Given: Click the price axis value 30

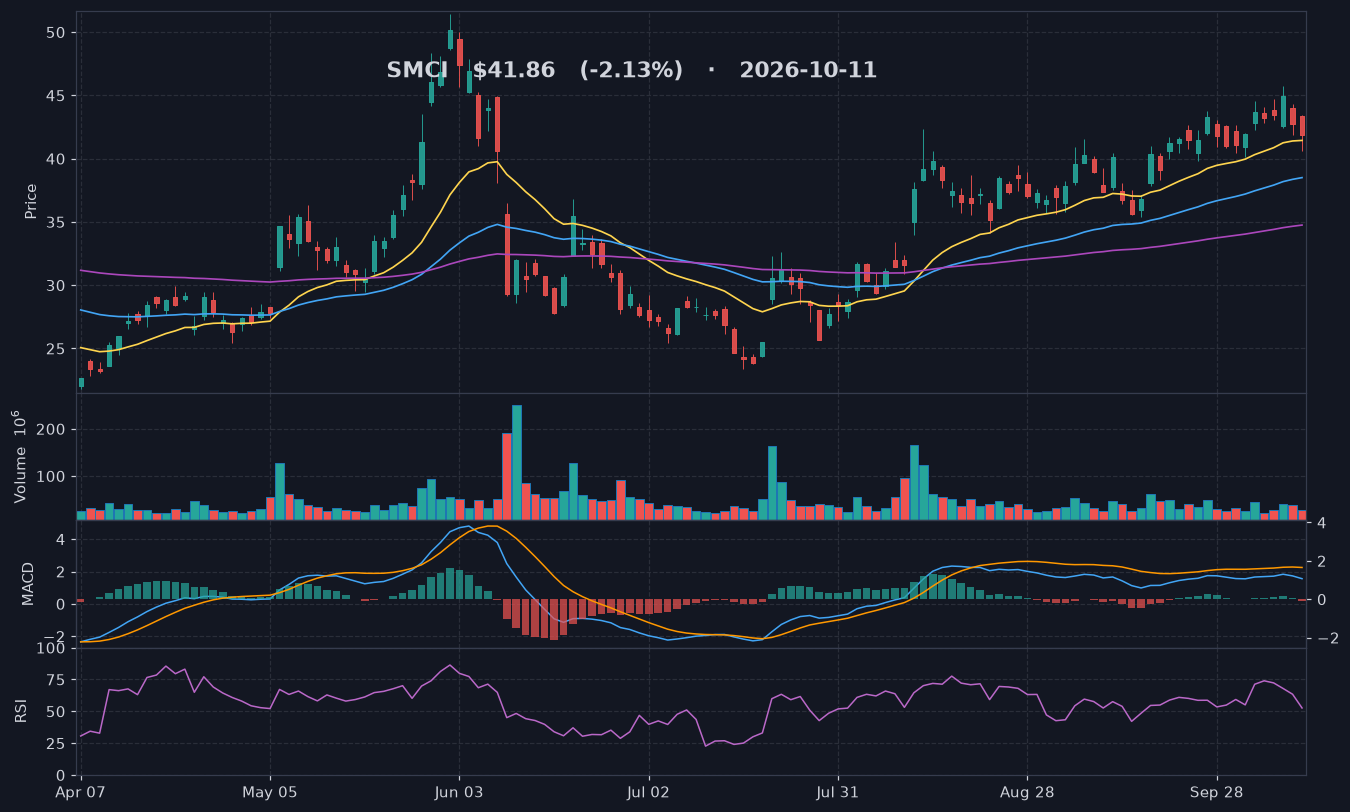Looking at the screenshot, I should coord(56,286).
